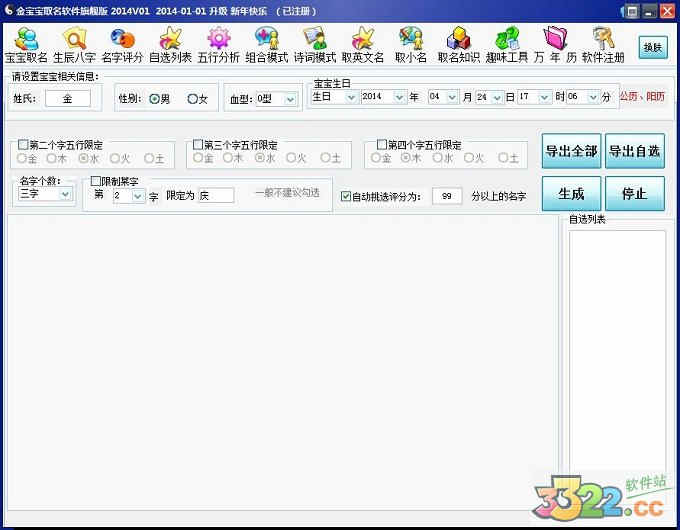
Task: Click the score 99 input field
Action: 447,196
